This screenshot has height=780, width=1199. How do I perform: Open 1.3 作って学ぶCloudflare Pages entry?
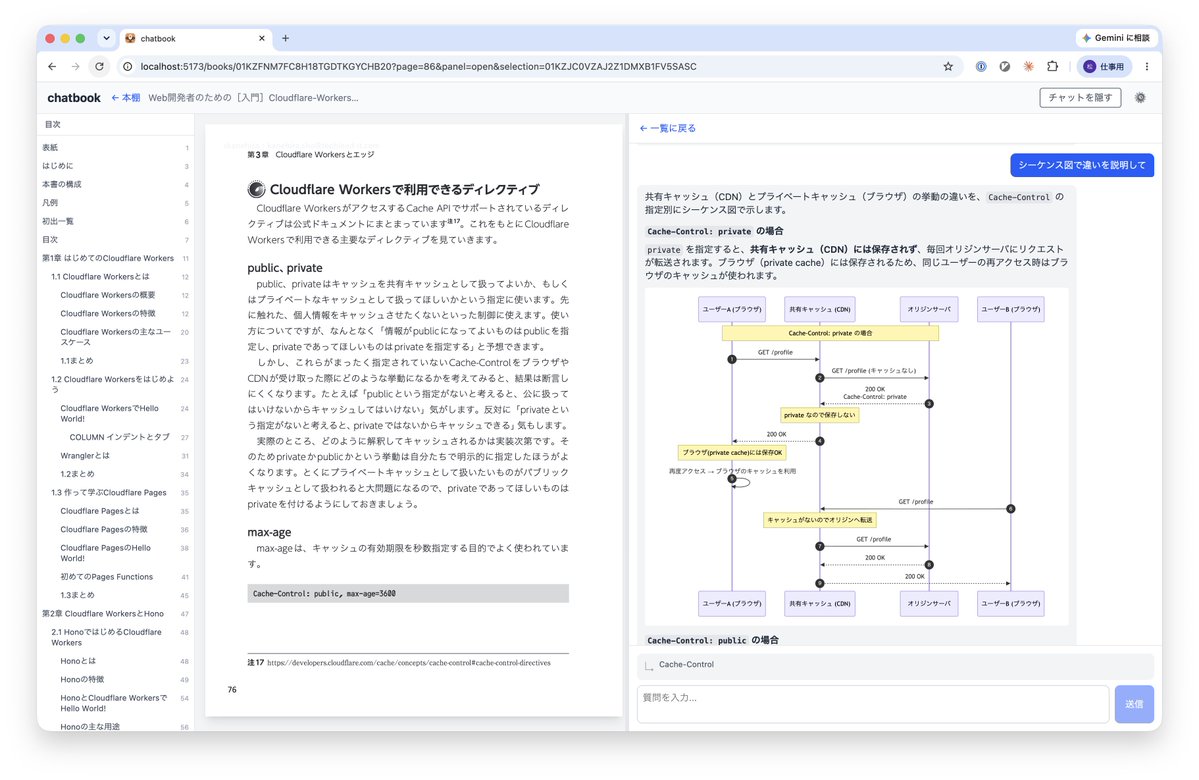pos(115,492)
